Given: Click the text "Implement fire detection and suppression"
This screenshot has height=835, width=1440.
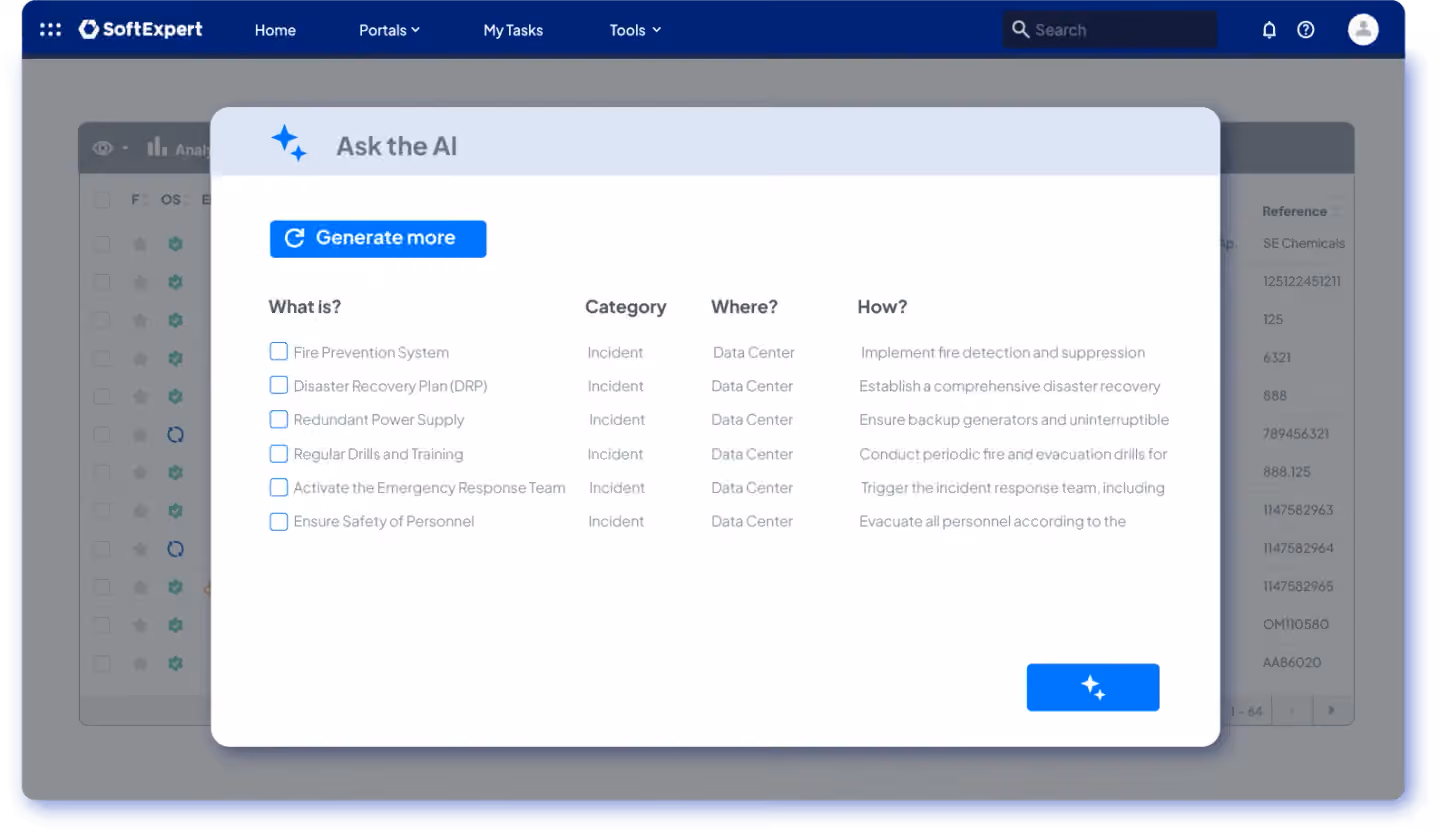Looking at the screenshot, I should pos(1003,352).
